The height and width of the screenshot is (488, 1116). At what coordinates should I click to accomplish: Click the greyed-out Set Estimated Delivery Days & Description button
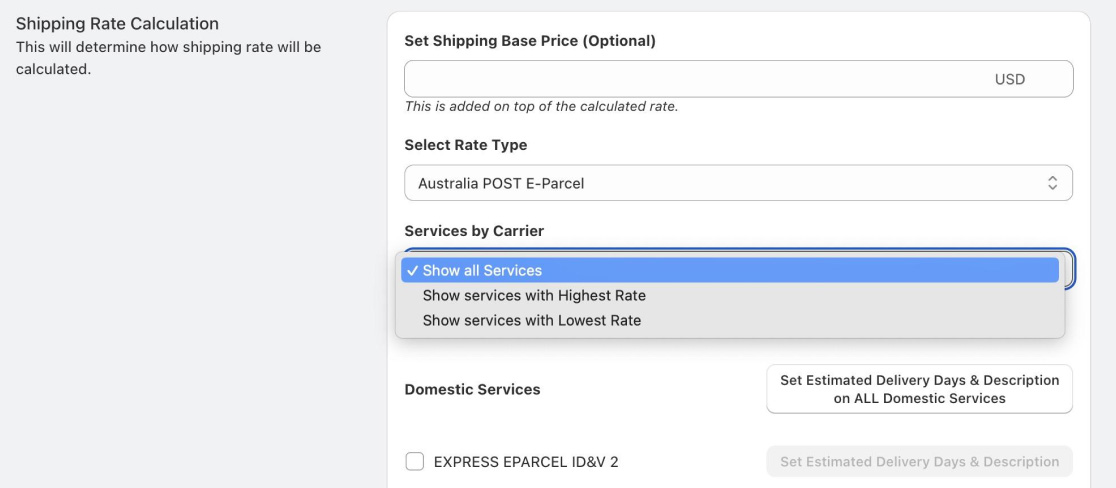[x=920, y=462]
